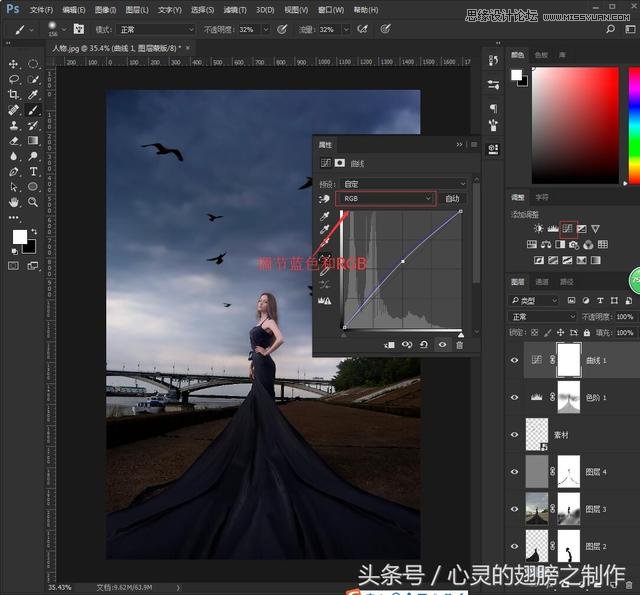Screen dimensions: 640x595
Task: Select the Eraser tool
Action: coord(14,140)
